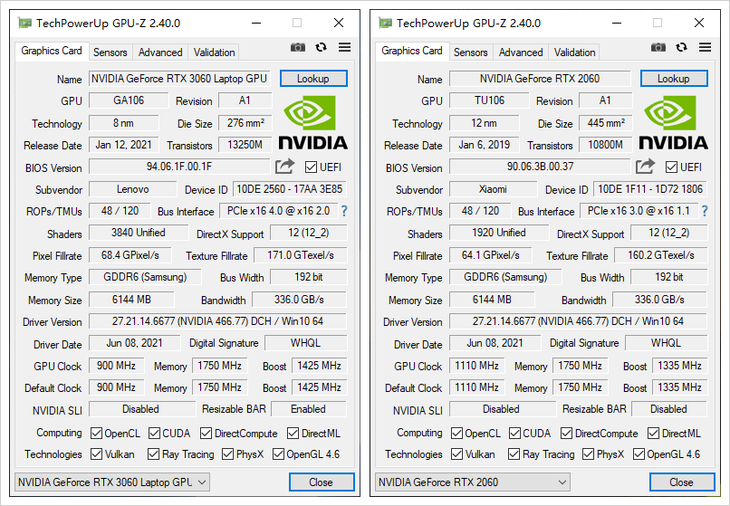Toggle the OpenGL 4.6 checkbox in the RTX 2060 window

coord(638,454)
